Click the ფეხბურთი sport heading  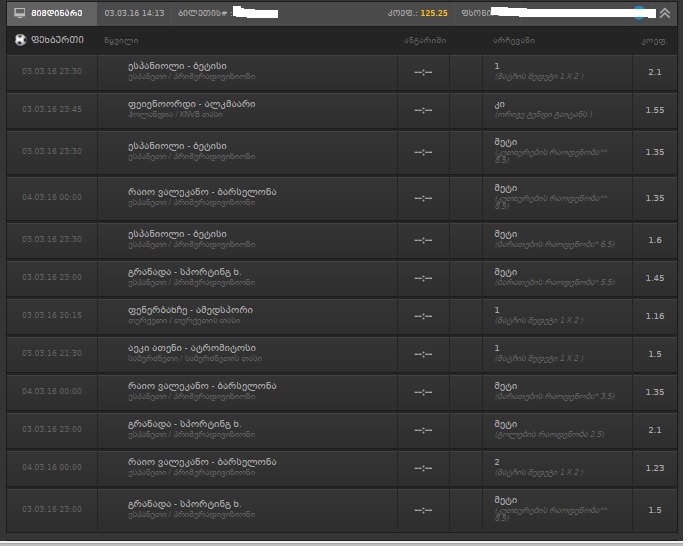coord(57,40)
